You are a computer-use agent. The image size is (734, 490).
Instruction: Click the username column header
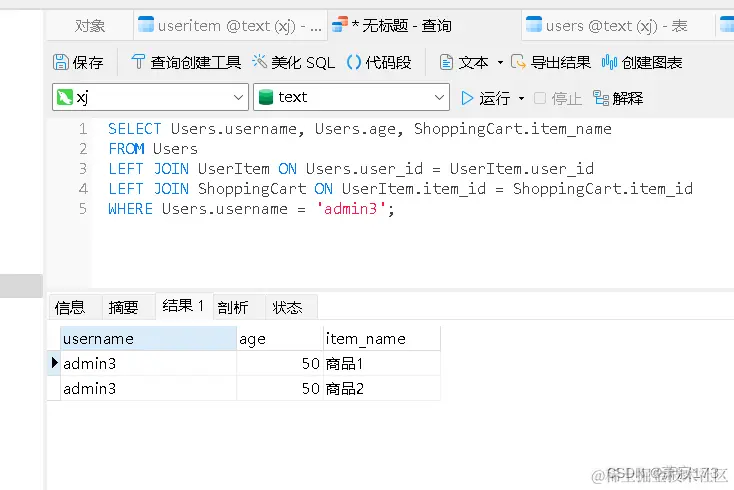tap(148, 338)
